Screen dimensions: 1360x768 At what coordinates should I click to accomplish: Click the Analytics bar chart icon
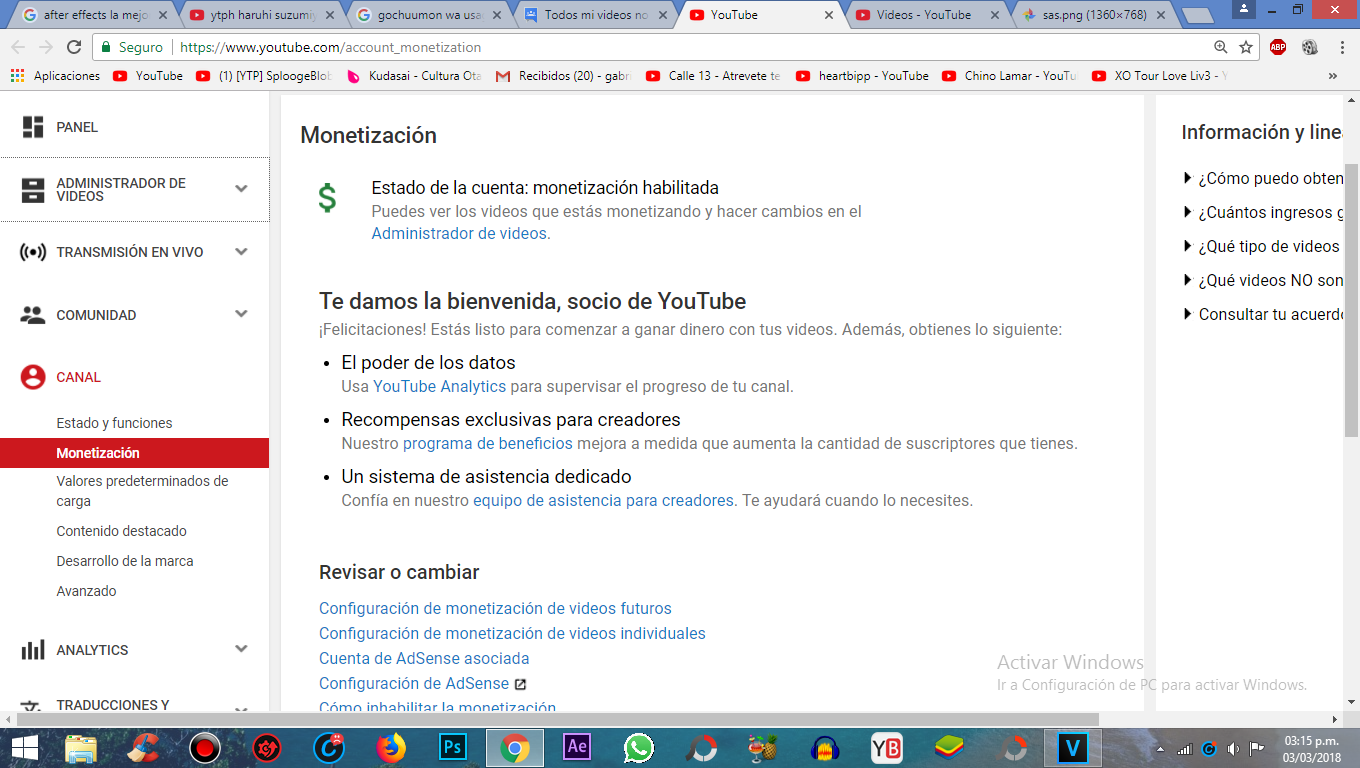click(x=33, y=650)
